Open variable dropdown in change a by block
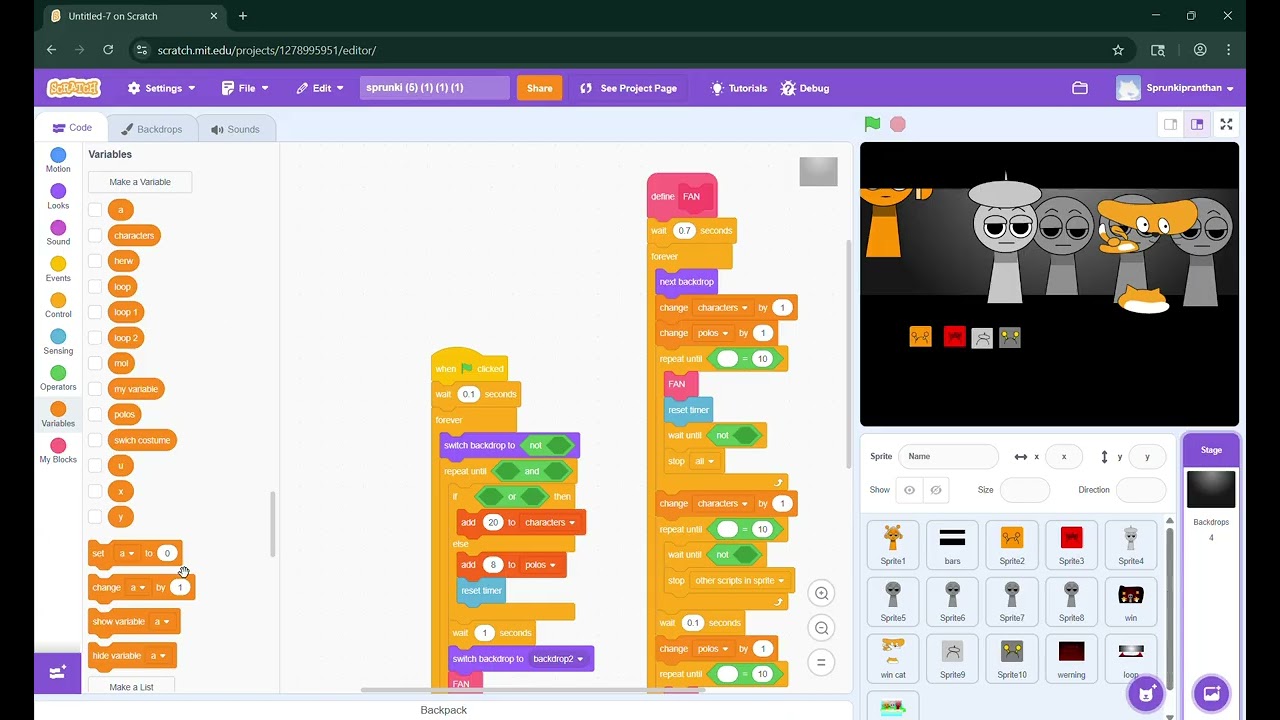Viewport: 1280px width, 720px height. click(138, 588)
